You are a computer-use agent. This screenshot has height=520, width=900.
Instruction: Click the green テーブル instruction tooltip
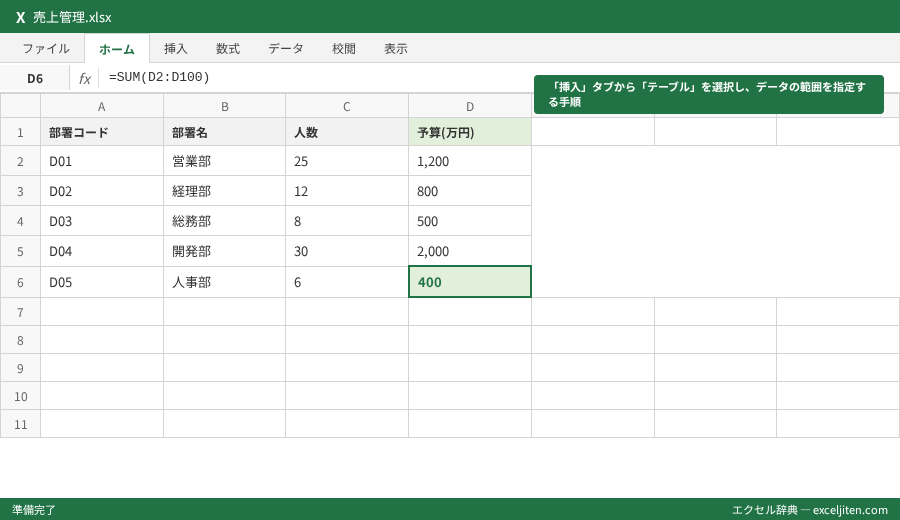(x=708, y=94)
